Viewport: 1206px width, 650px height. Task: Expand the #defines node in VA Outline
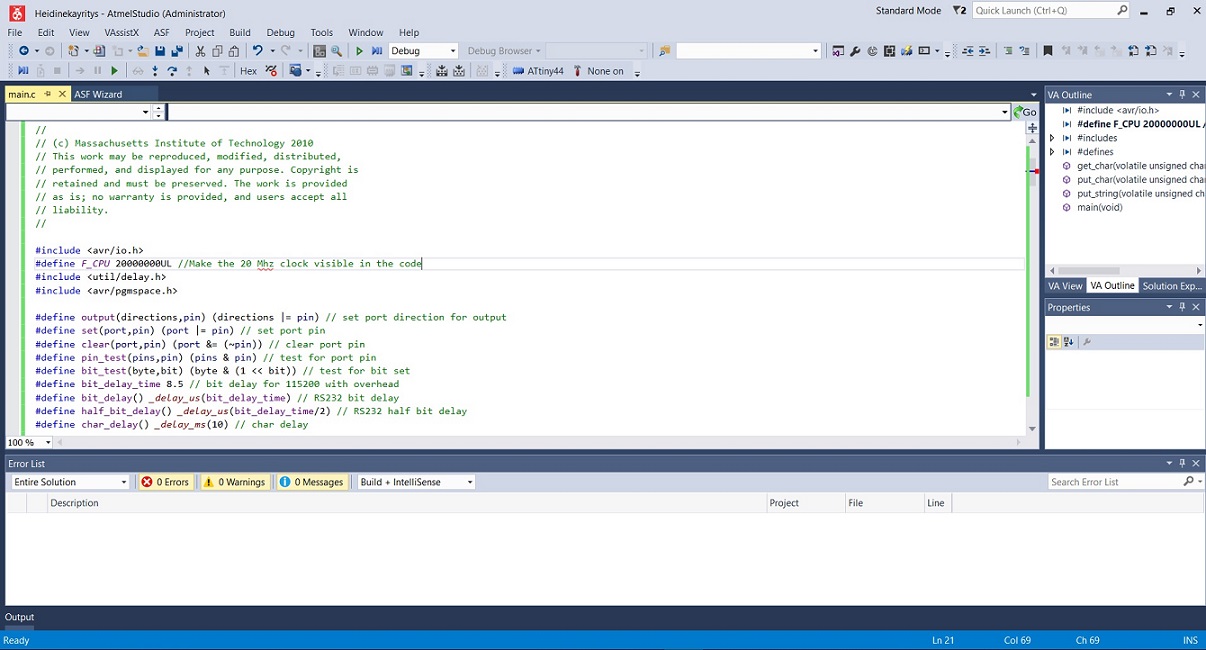(1051, 151)
